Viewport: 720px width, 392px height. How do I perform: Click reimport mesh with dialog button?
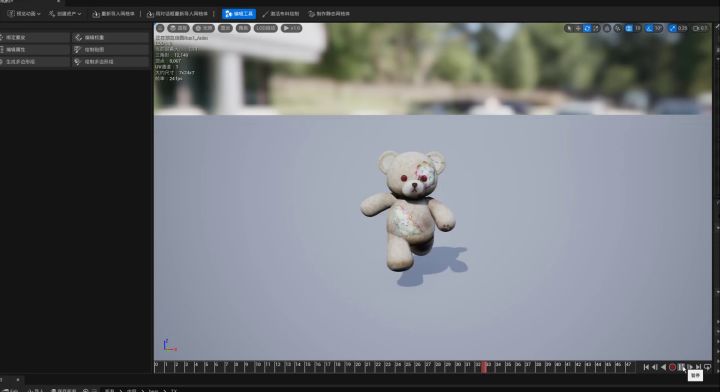177,14
